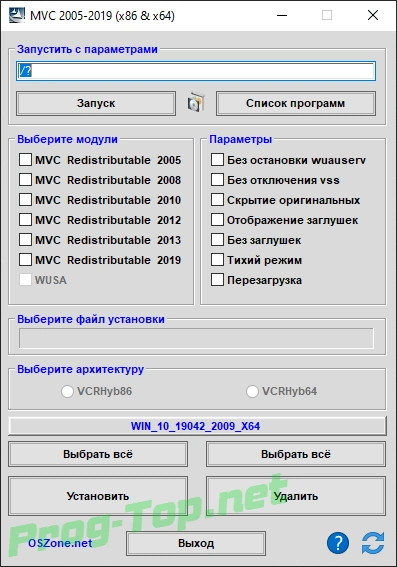The height and width of the screenshot is (567, 397).
Task: Toggle the greyed WUSA checkbox
Action: point(25,280)
